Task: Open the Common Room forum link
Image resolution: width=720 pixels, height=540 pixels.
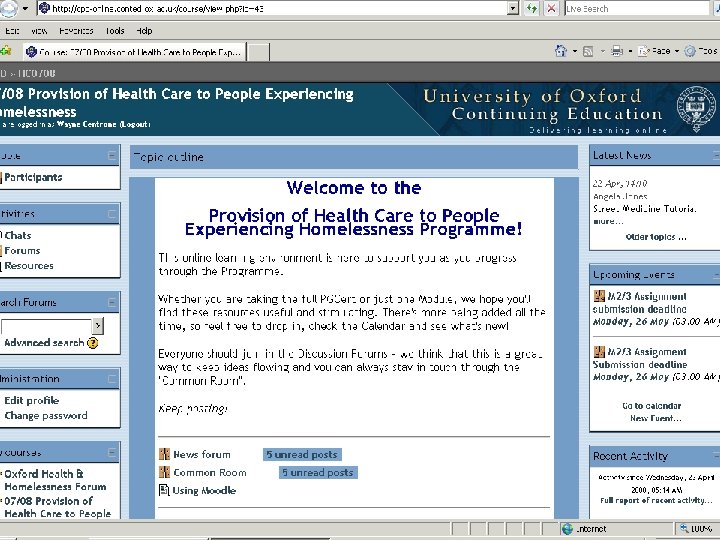Action: (x=210, y=472)
